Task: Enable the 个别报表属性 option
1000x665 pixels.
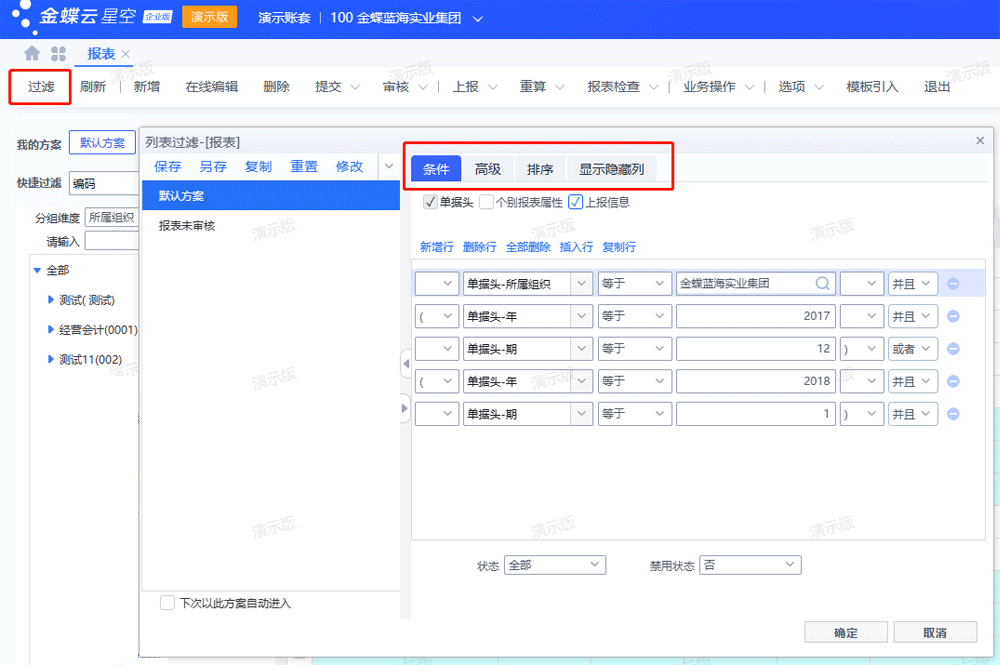Action: coord(487,201)
